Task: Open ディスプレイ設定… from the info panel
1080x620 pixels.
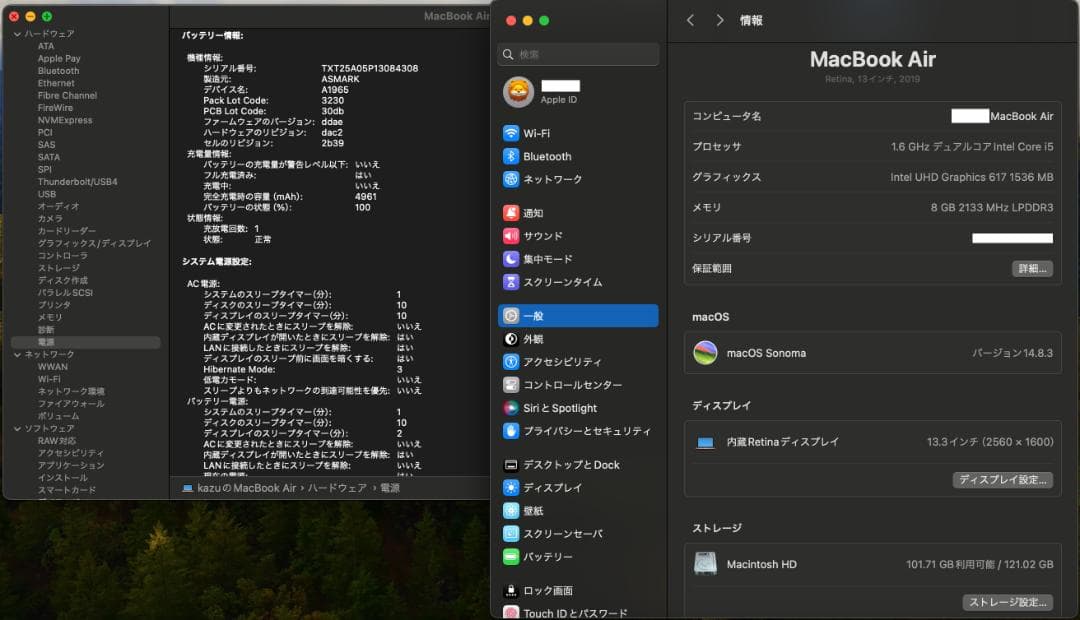Action: [1004, 480]
